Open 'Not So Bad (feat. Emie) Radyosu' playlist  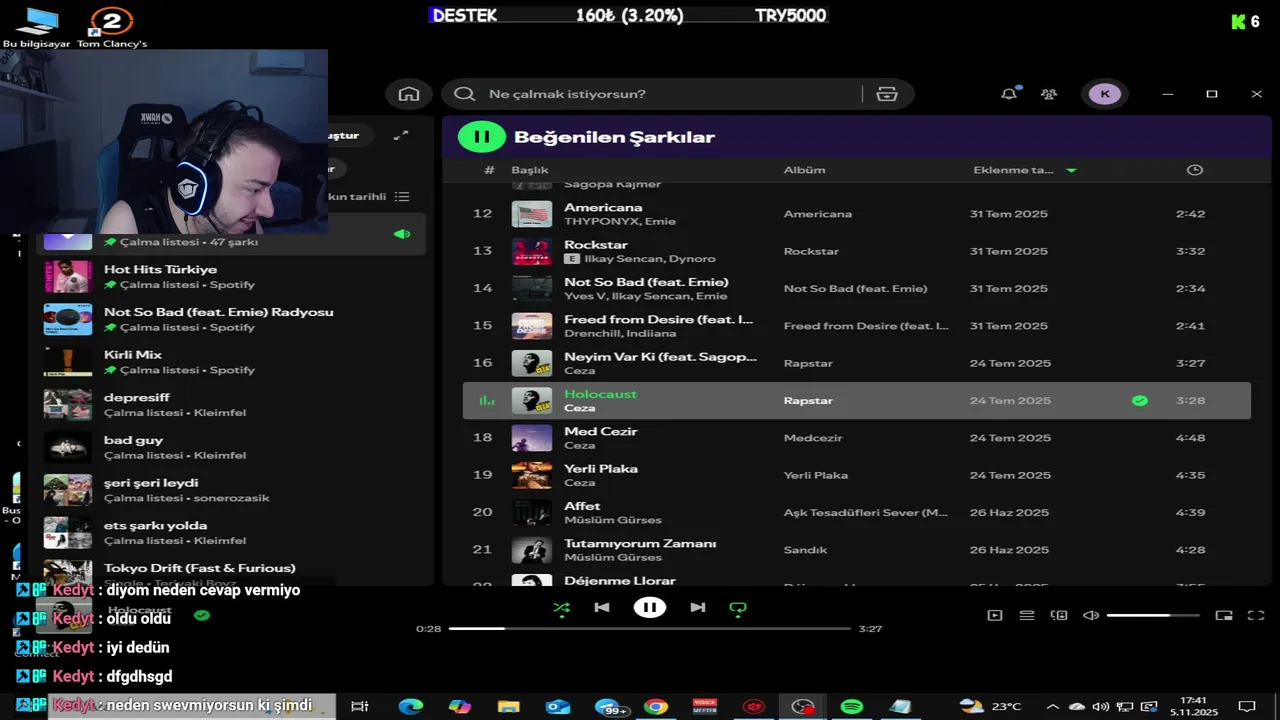(232, 319)
